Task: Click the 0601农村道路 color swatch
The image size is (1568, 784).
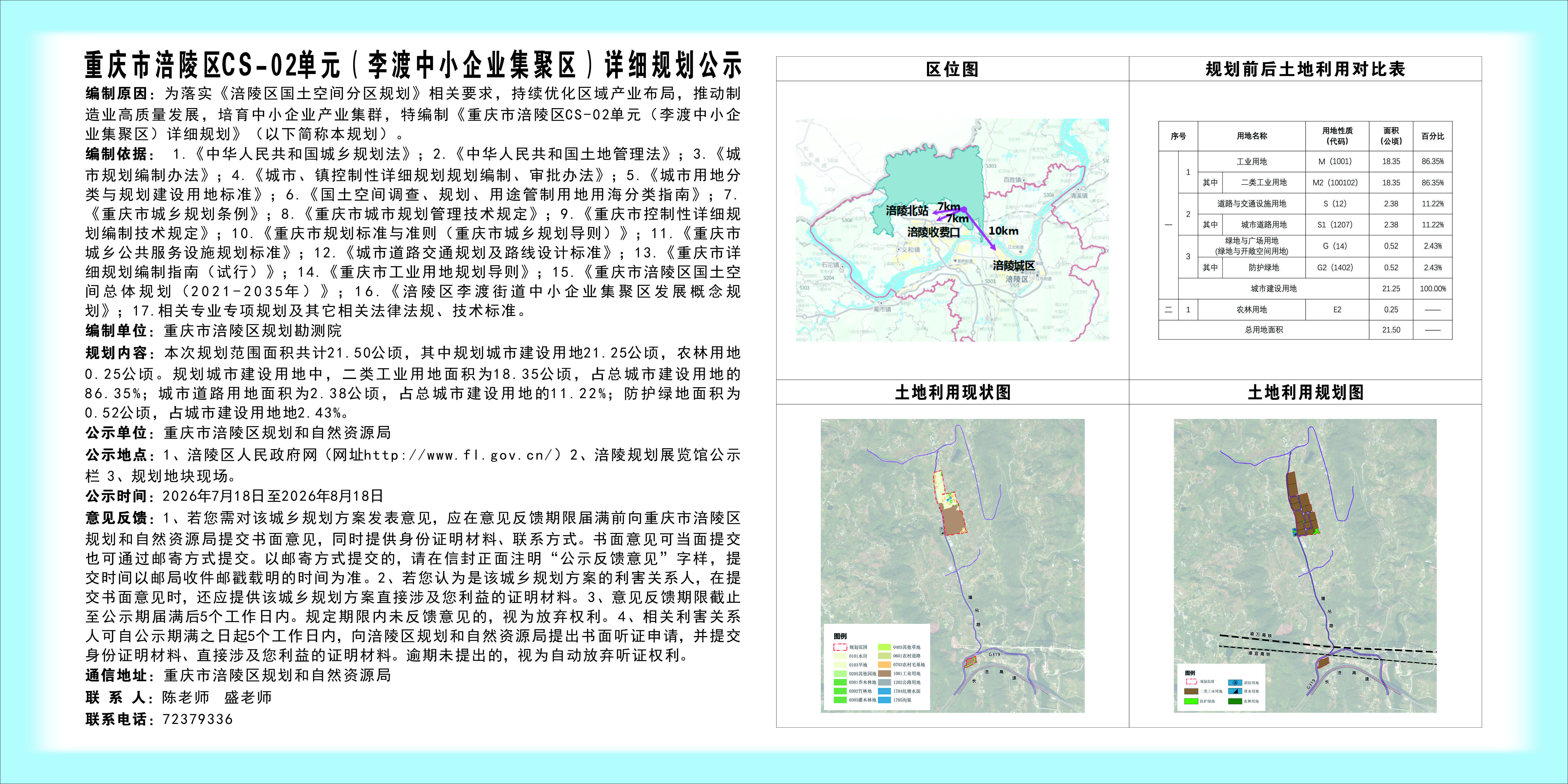Action: coord(884,656)
